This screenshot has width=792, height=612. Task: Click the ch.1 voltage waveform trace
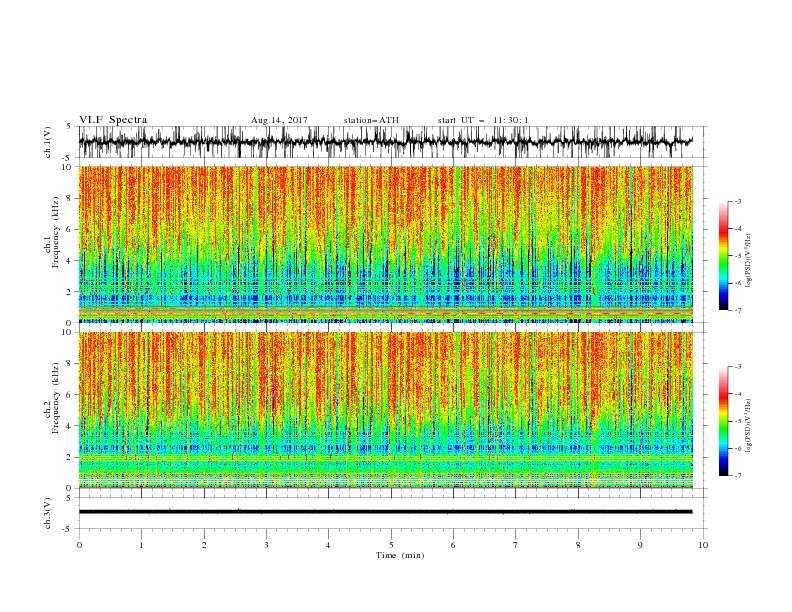pyautogui.click(x=385, y=142)
